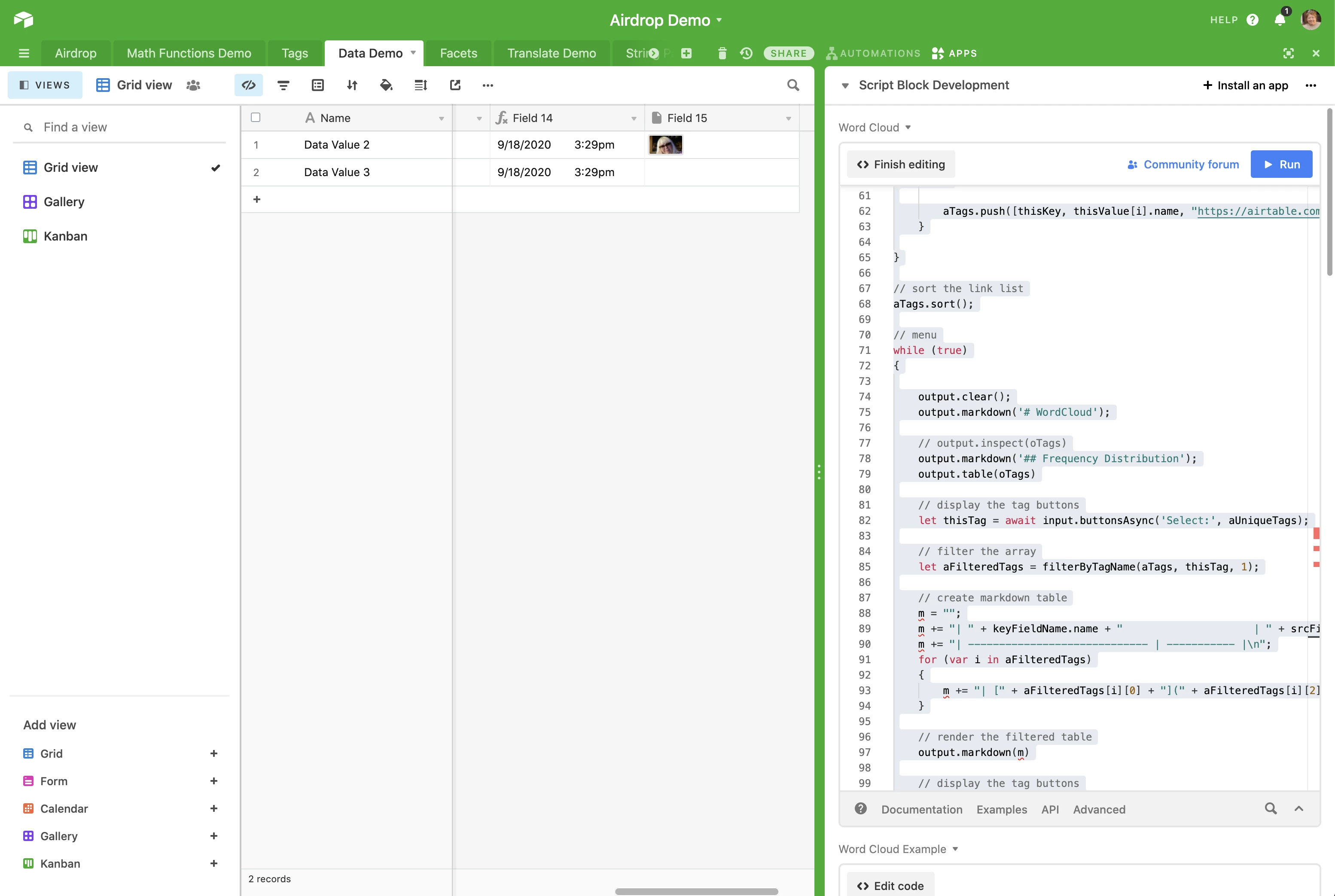The width and height of the screenshot is (1335, 896).
Task: Click the grid horizontal scrollbar
Action: tap(696, 891)
